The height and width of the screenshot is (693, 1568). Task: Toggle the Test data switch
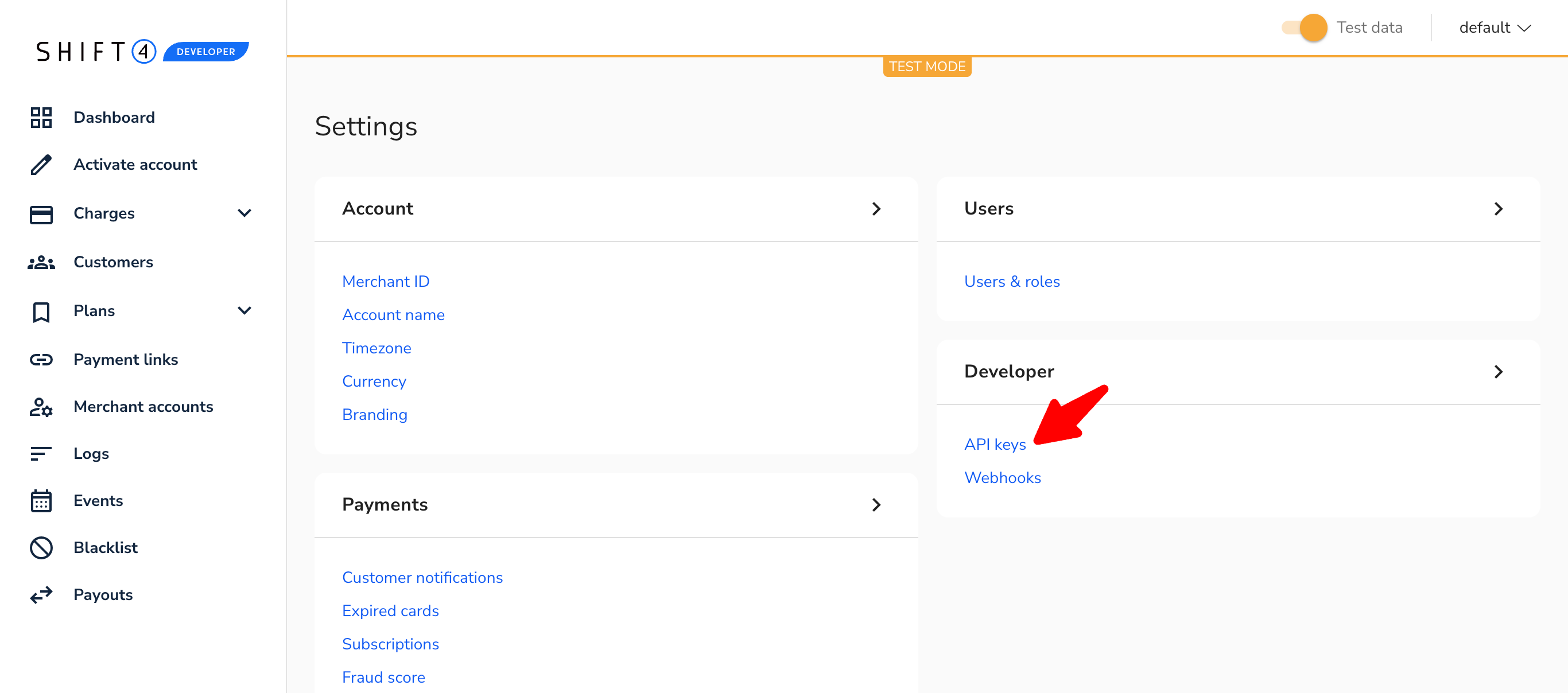pyautogui.click(x=1304, y=28)
